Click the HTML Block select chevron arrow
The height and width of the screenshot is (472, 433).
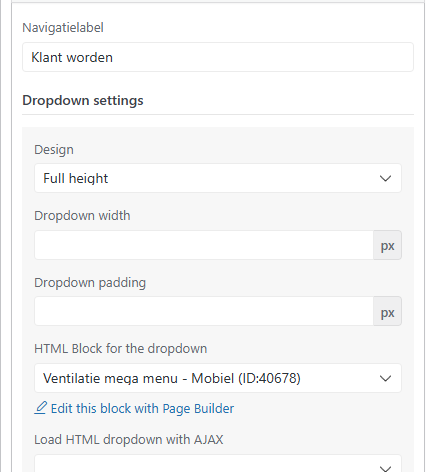(385, 378)
